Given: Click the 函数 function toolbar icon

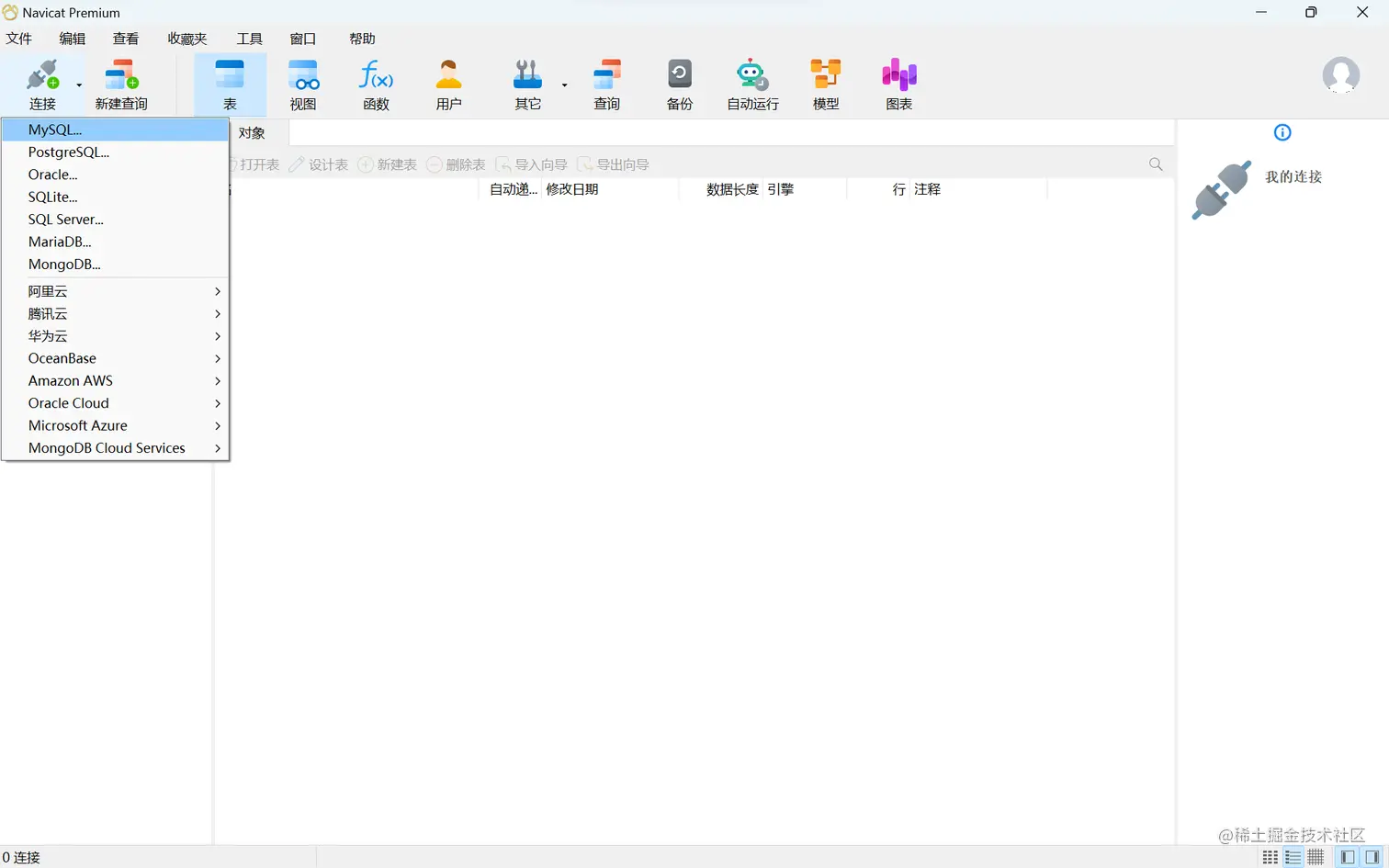Looking at the screenshot, I should [x=376, y=75].
